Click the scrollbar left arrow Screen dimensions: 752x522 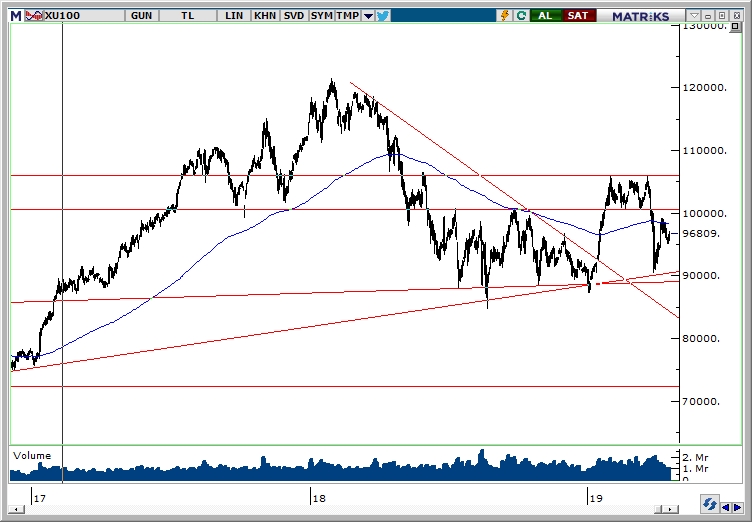tap(16, 509)
